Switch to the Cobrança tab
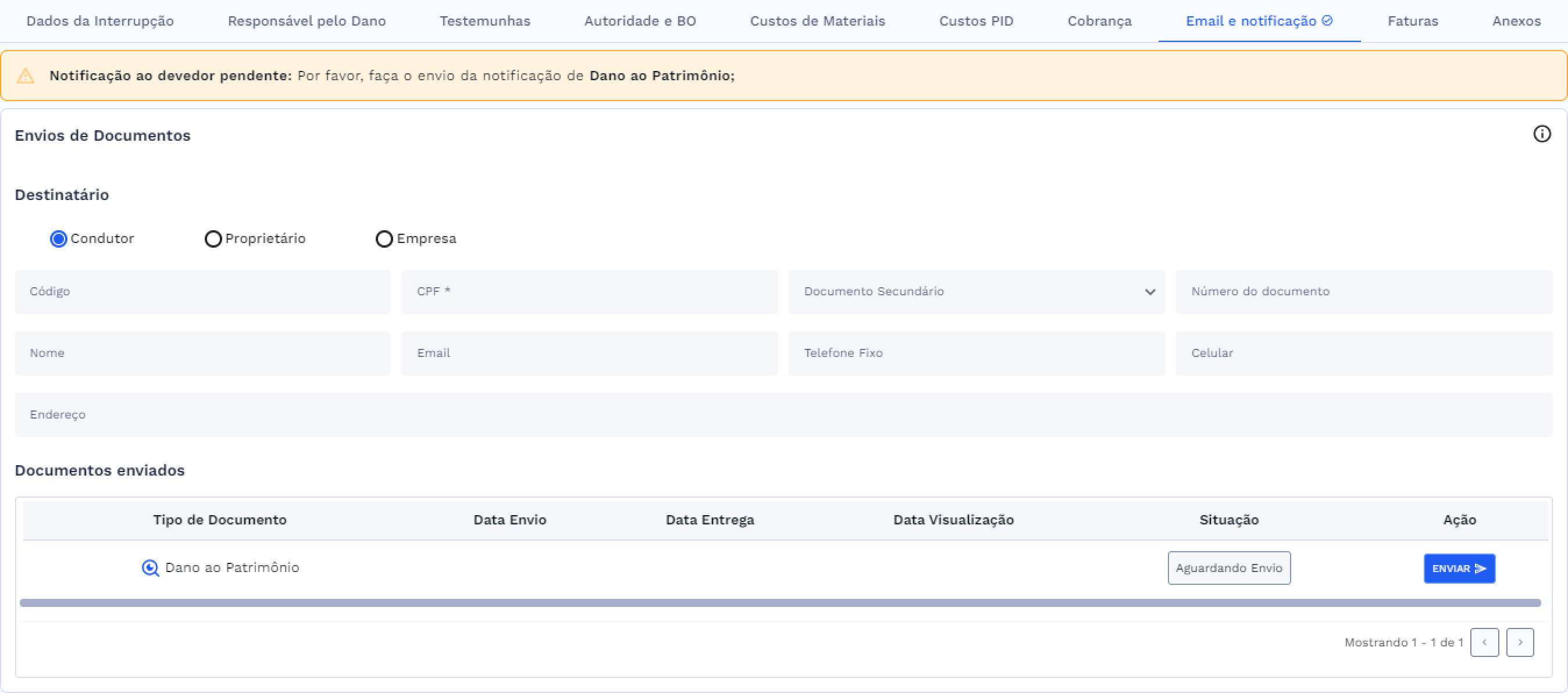The width and height of the screenshot is (1568, 693). coord(1099,22)
